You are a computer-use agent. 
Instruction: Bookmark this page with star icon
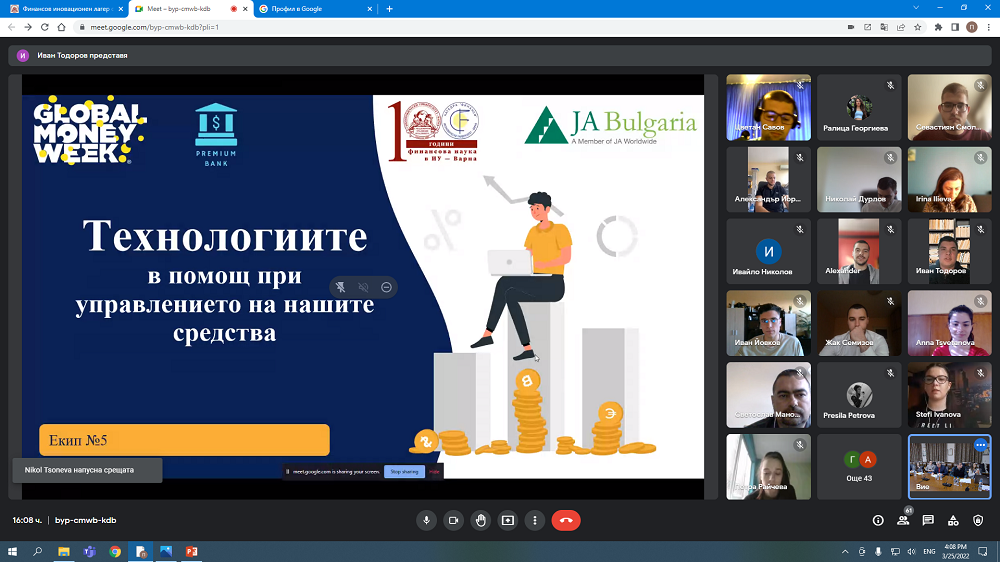[917, 27]
